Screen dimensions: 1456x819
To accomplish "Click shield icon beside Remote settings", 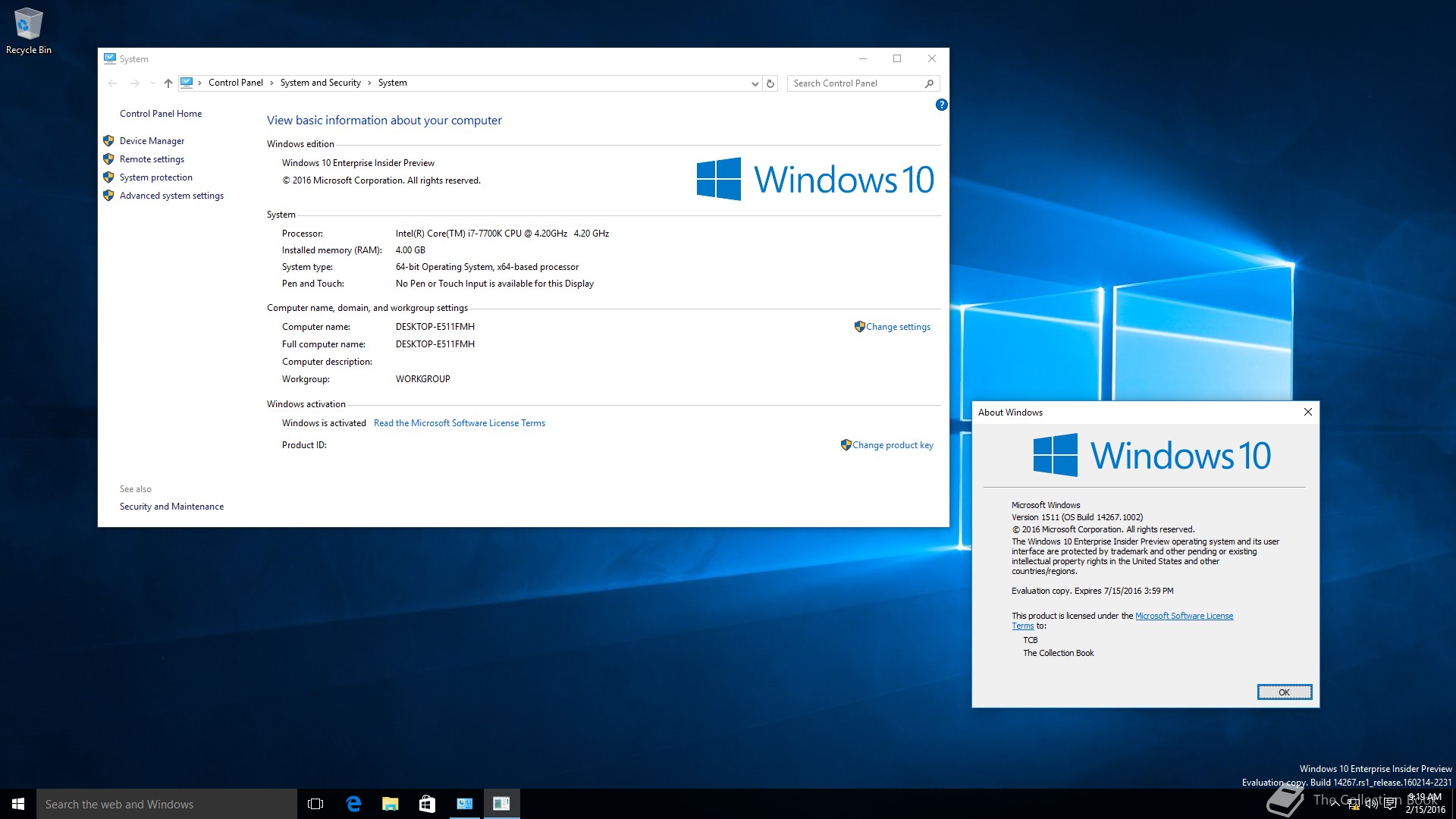I will pos(108,159).
